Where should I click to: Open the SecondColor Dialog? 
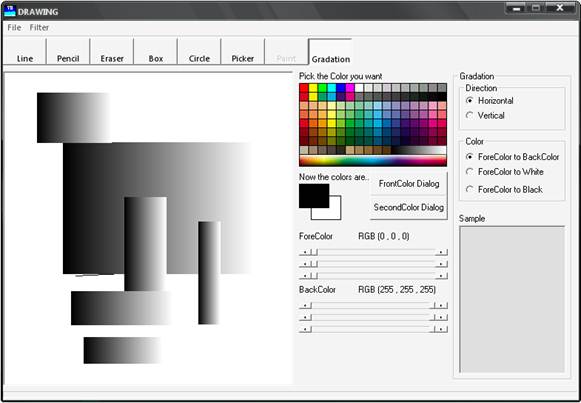click(x=409, y=207)
